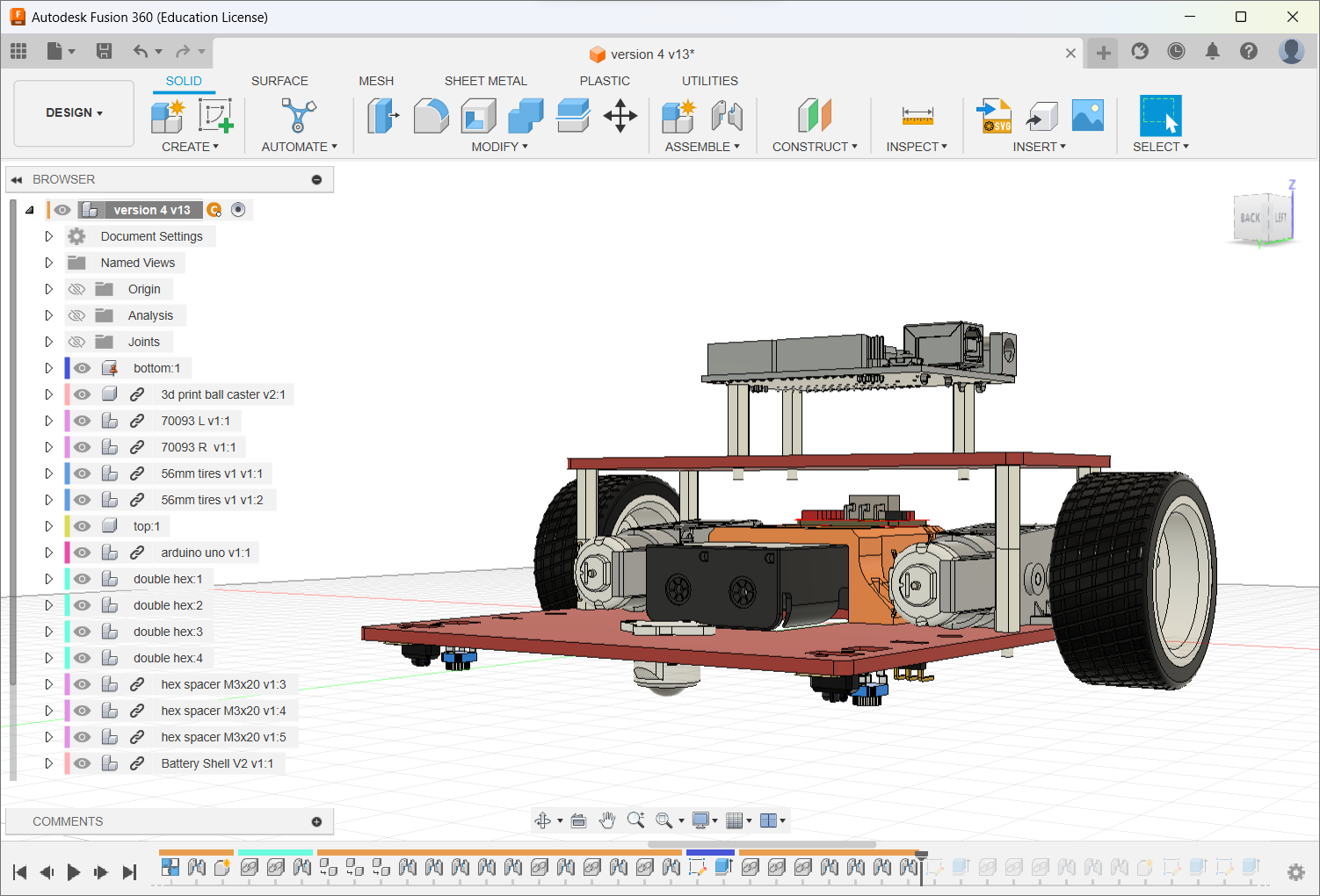Select the Press Pull tool
The width and height of the screenshot is (1320, 896).
point(382,116)
